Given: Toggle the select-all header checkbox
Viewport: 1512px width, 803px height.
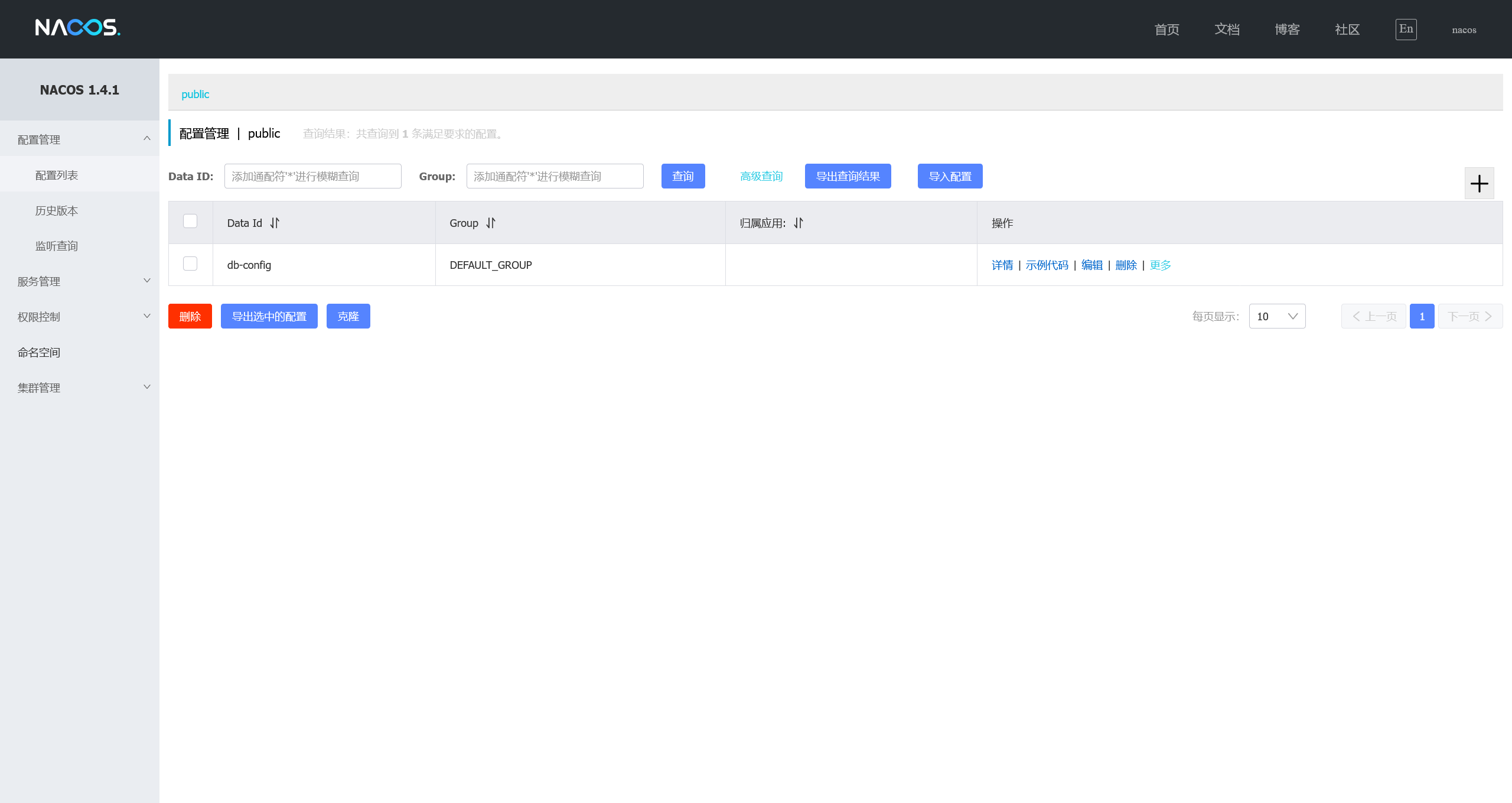Looking at the screenshot, I should [190, 221].
